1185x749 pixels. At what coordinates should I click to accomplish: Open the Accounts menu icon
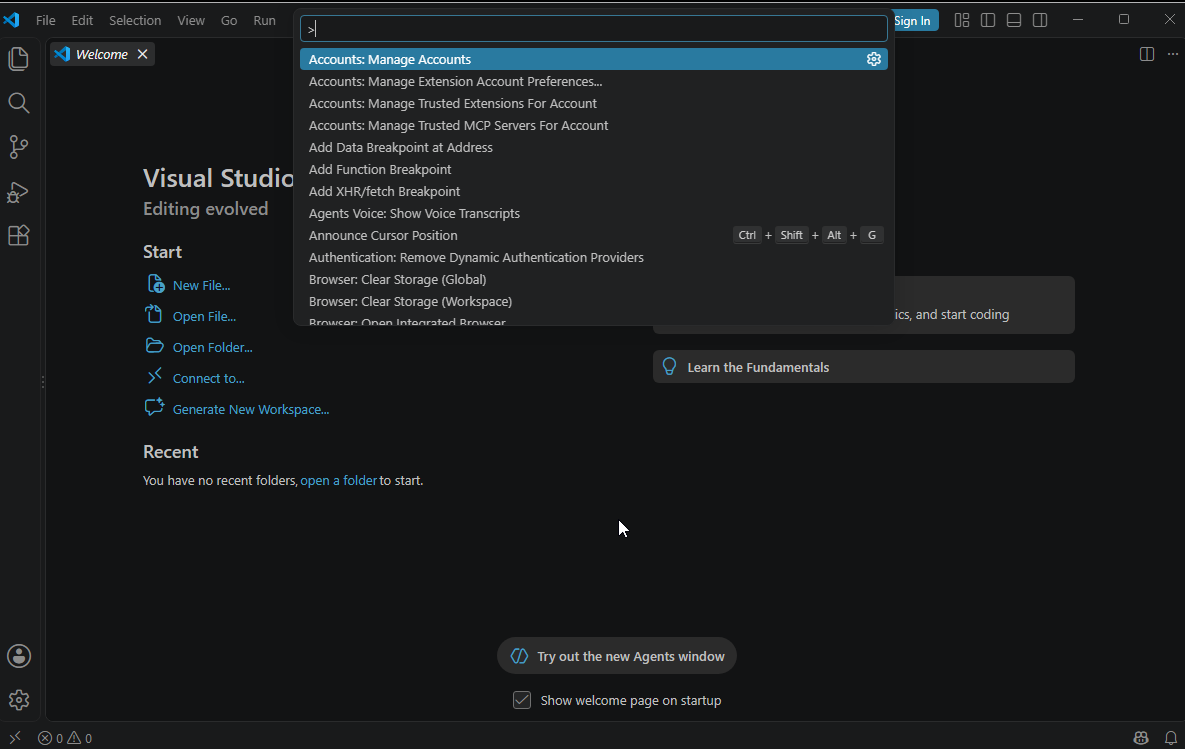pos(19,656)
